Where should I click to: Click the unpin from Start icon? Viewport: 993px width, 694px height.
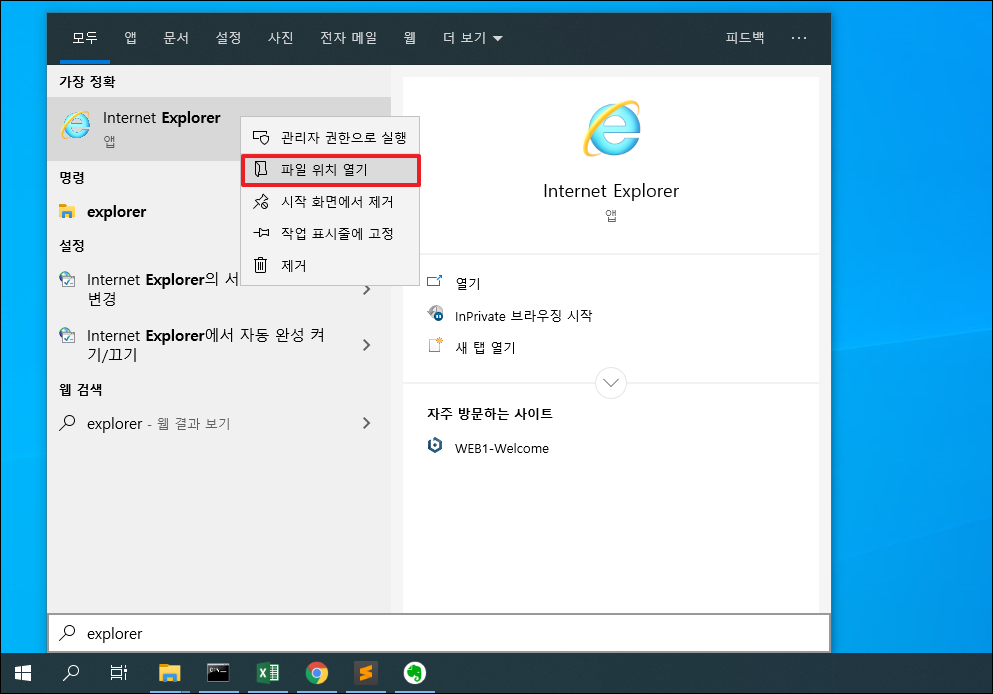point(261,201)
